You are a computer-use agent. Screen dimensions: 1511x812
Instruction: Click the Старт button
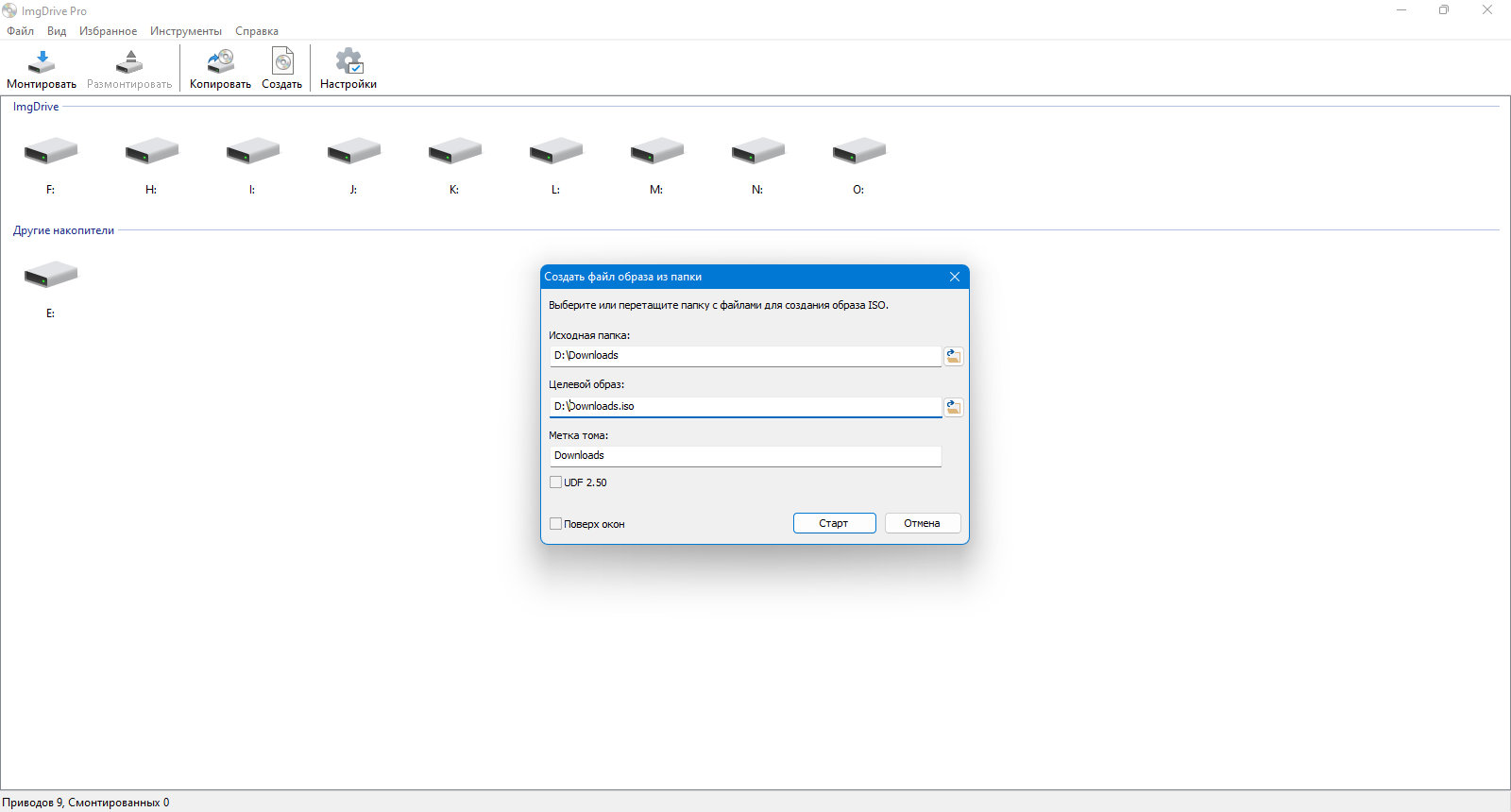click(834, 523)
